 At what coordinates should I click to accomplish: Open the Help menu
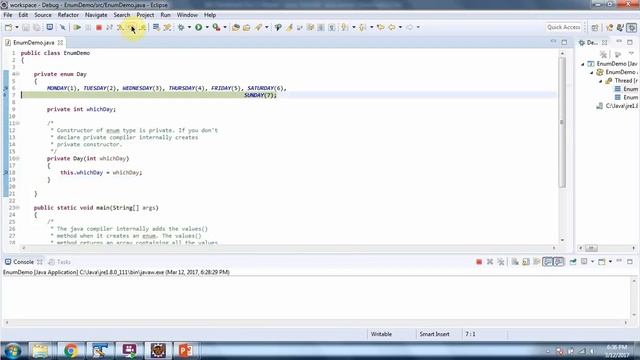pyautogui.click(x=210, y=15)
